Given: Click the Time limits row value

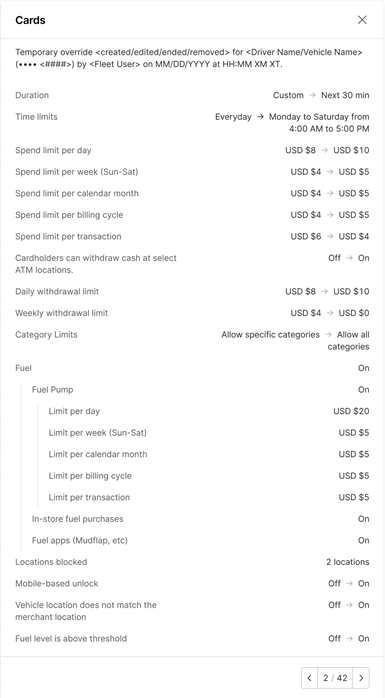Looking at the screenshot, I should click(292, 123).
